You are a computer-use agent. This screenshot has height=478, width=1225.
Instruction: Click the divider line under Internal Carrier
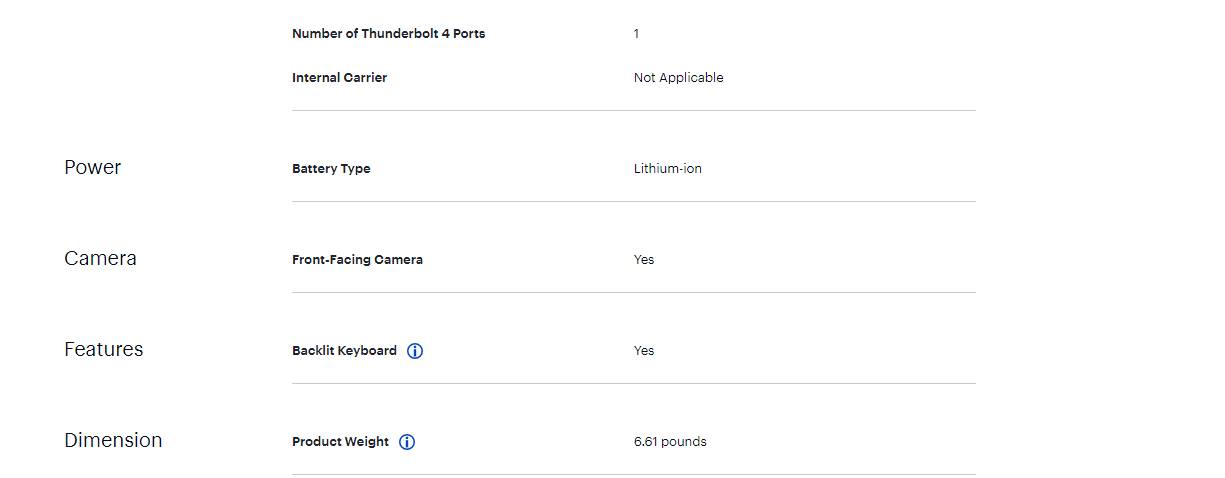[x=634, y=110]
